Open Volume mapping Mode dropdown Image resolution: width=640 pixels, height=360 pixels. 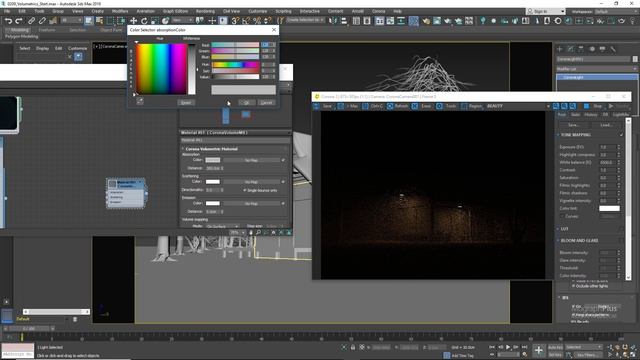pos(222,226)
